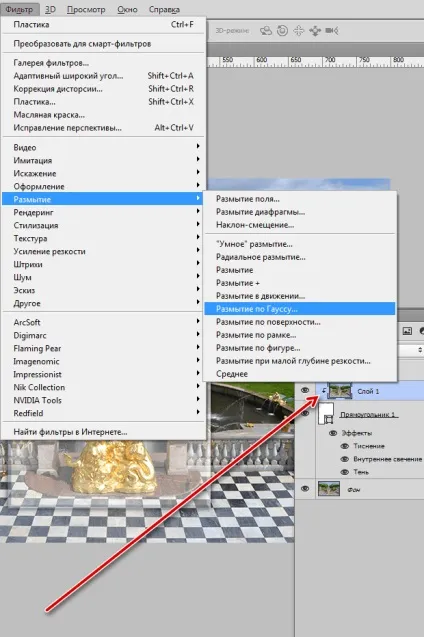This screenshot has height=637, width=424.
Task: Click clipping mask arrow on Слой 1
Action: [x=324, y=391]
